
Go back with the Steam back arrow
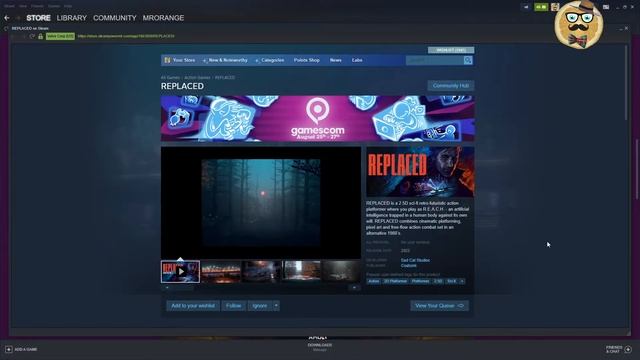pyautogui.click(x=7, y=18)
